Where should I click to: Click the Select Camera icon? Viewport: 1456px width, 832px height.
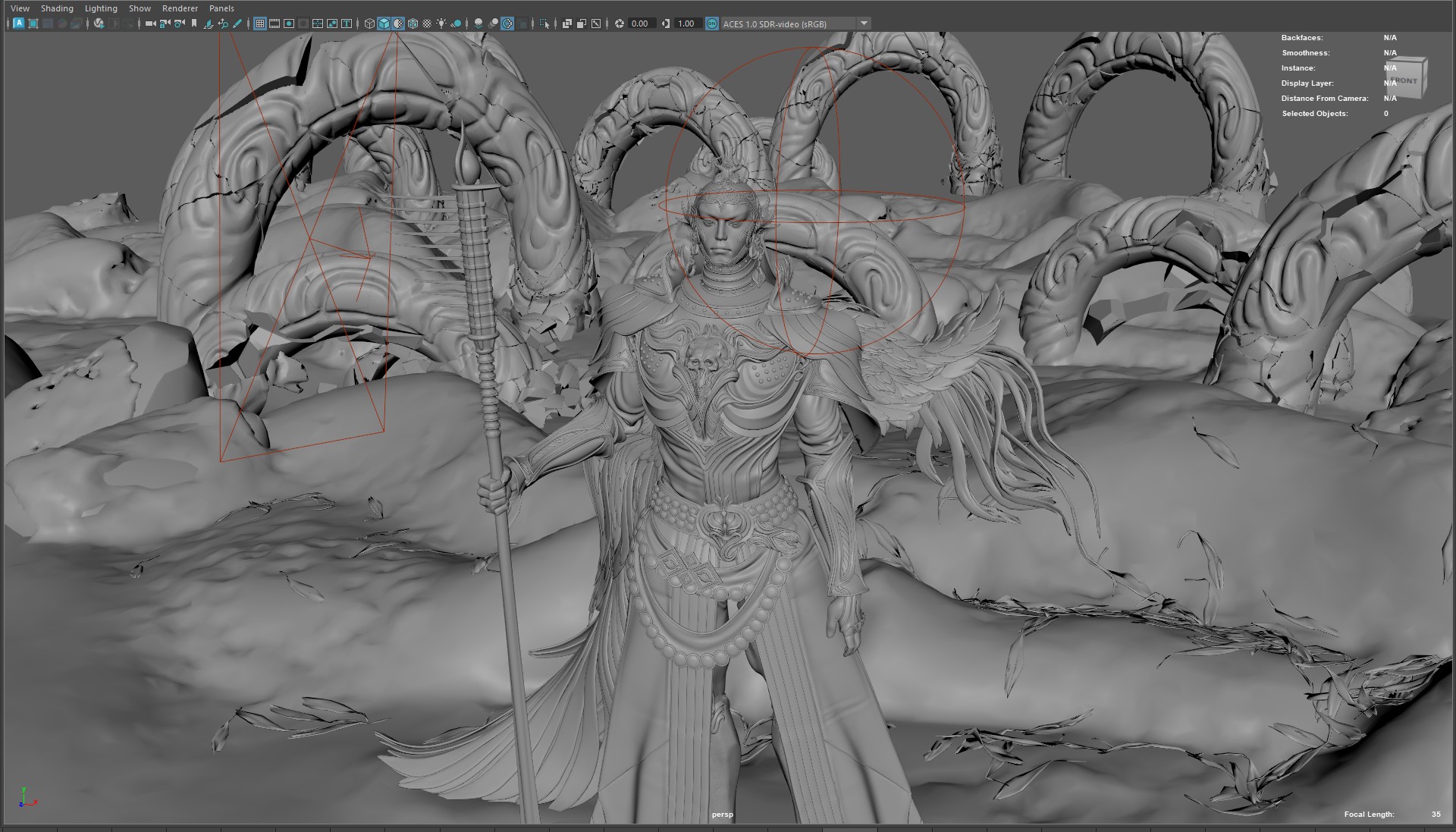coord(150,24)
